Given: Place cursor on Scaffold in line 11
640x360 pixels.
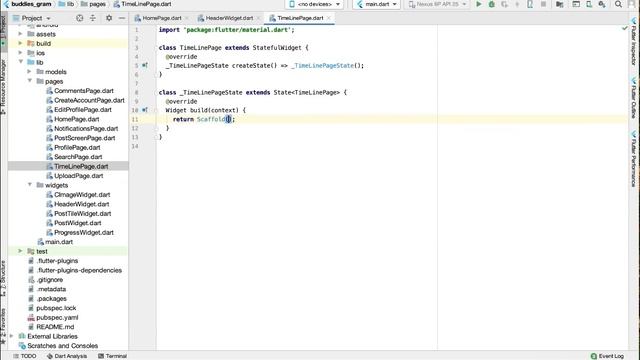Looking at the screenshot, I should coord(211,119).
